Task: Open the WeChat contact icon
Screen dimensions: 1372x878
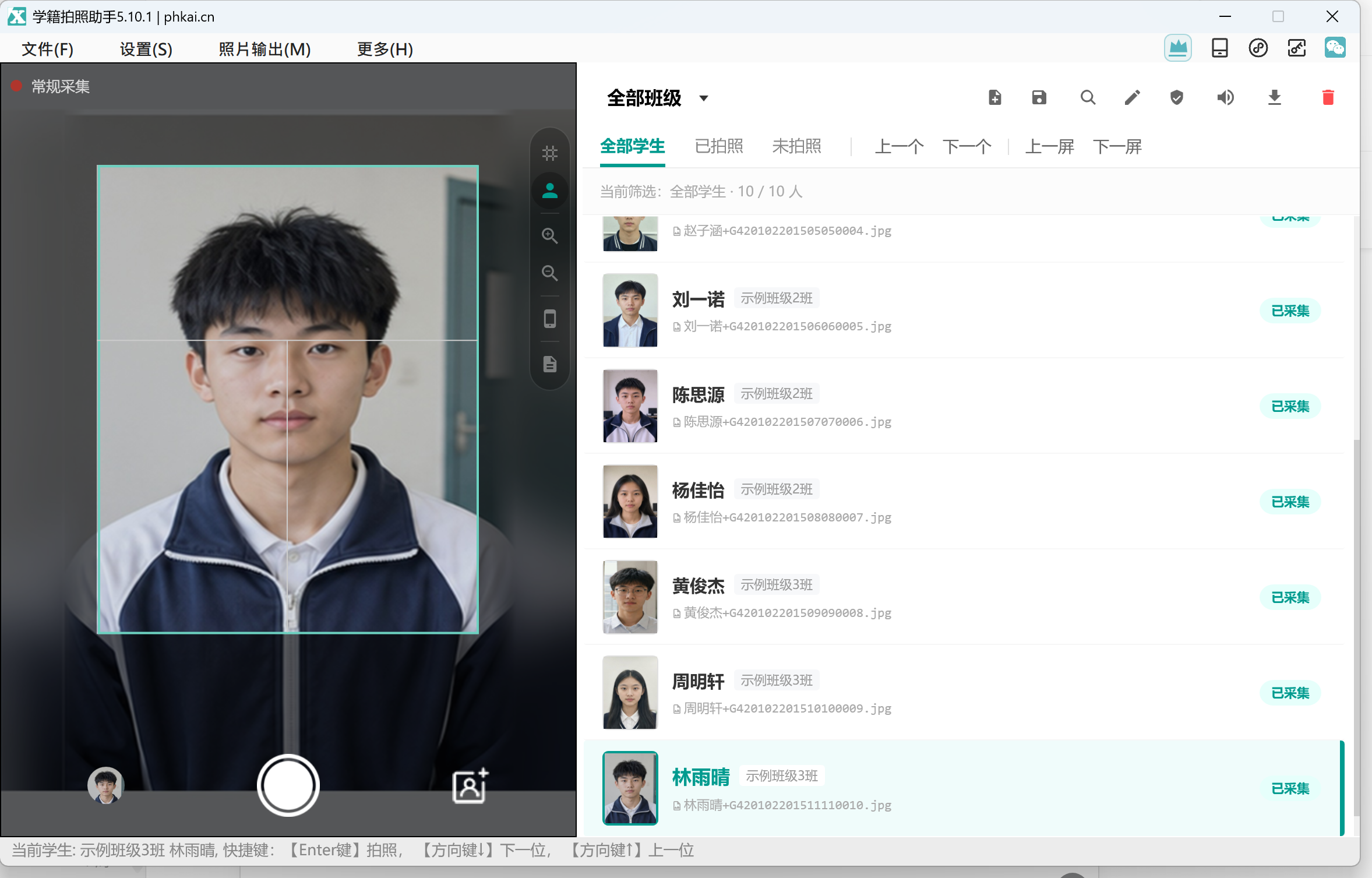Action: click(x=1335, y=48)
